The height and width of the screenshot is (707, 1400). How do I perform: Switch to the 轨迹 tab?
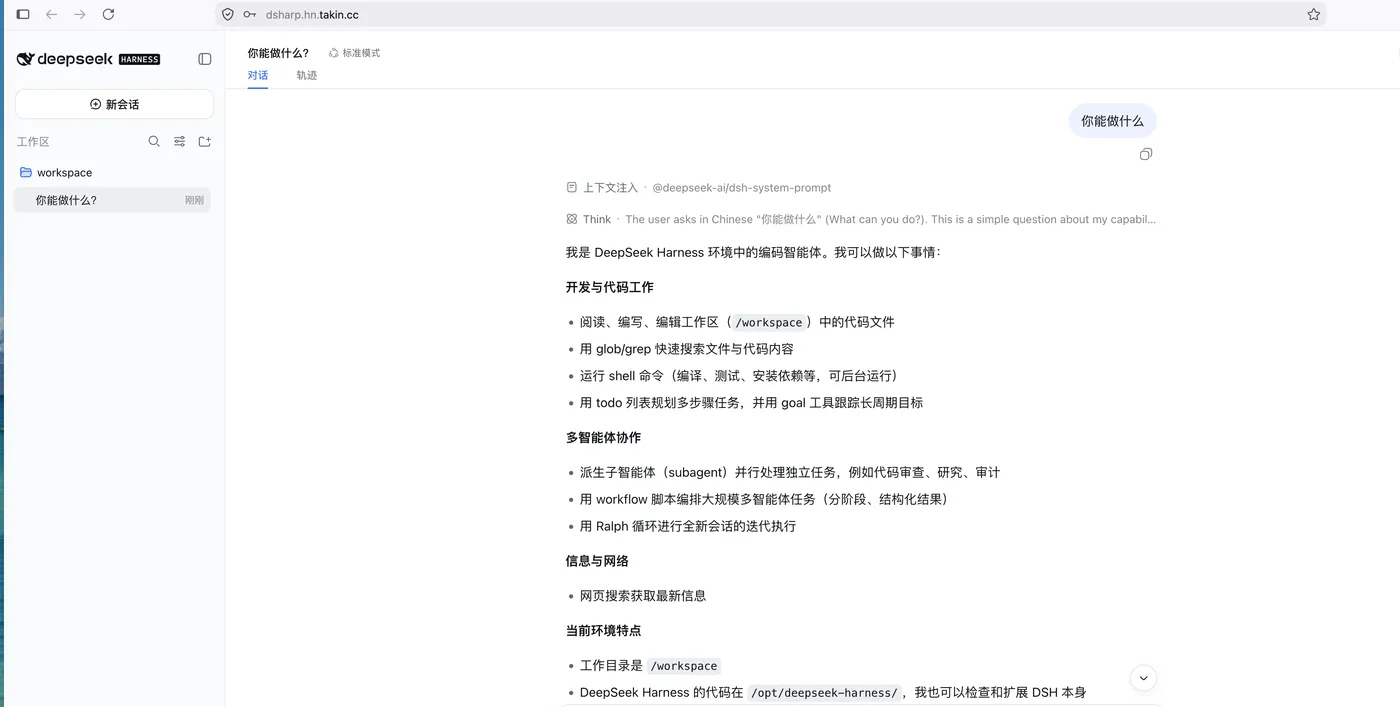pyautogui.click(x=307, y=75)
